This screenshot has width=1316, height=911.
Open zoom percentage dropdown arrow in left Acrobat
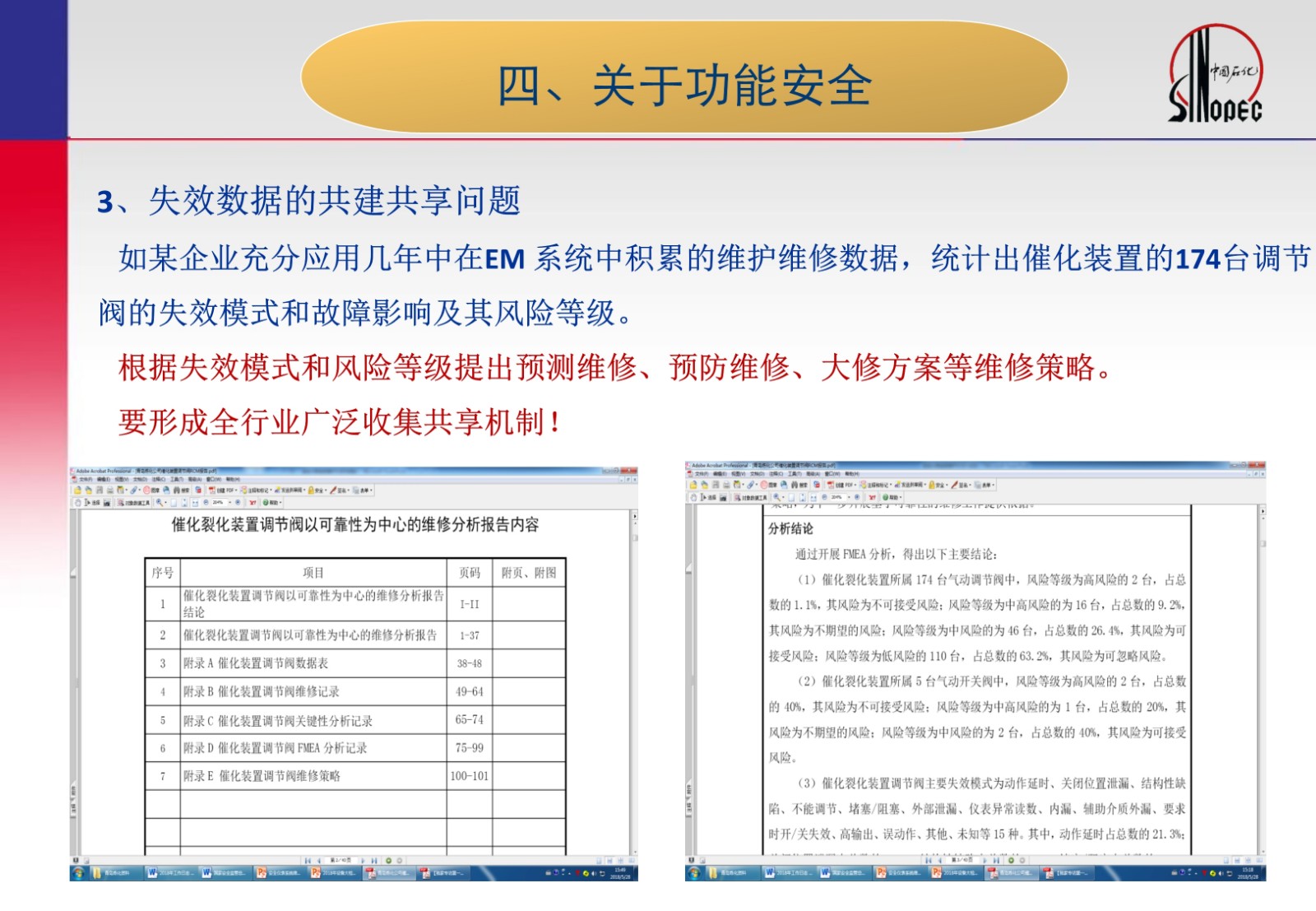click(x=229, y=503)
